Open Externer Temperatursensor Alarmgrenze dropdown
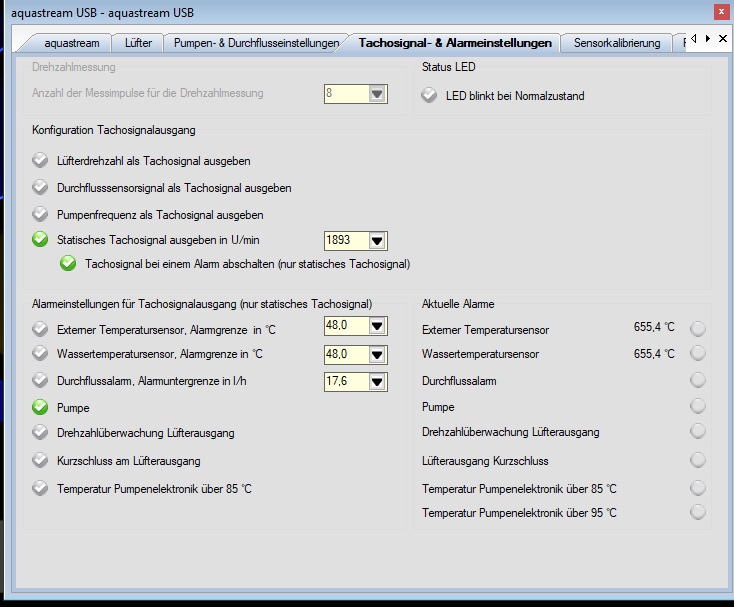 [377, 326]
